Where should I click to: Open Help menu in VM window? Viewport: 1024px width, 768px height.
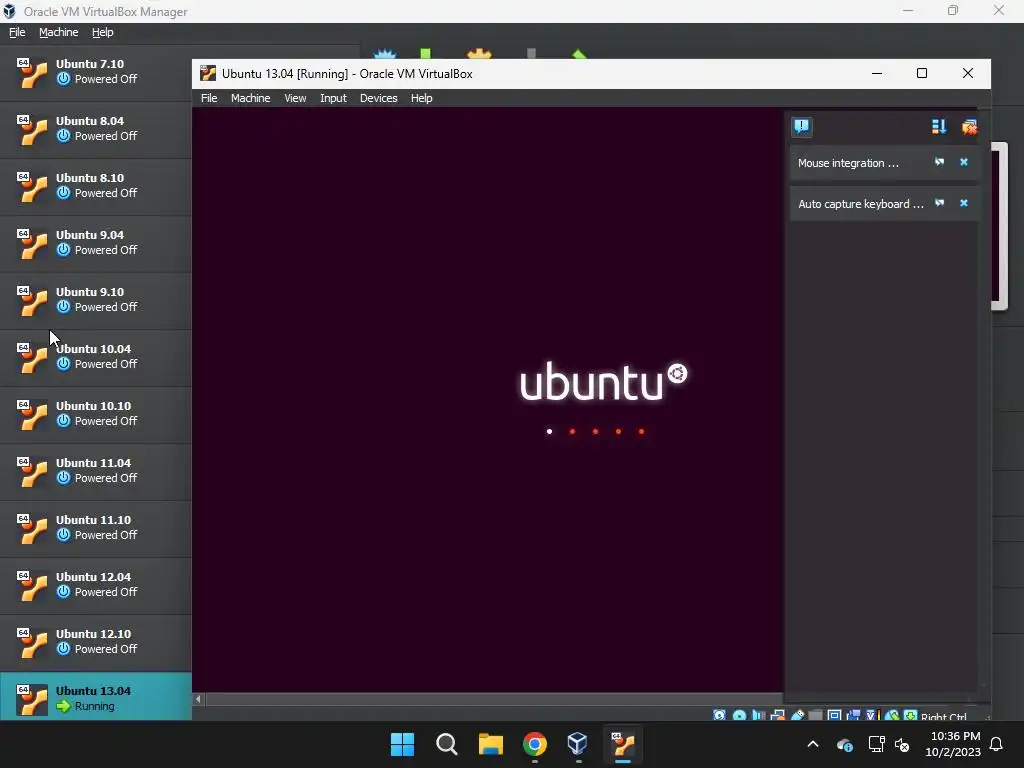[421, 98]
